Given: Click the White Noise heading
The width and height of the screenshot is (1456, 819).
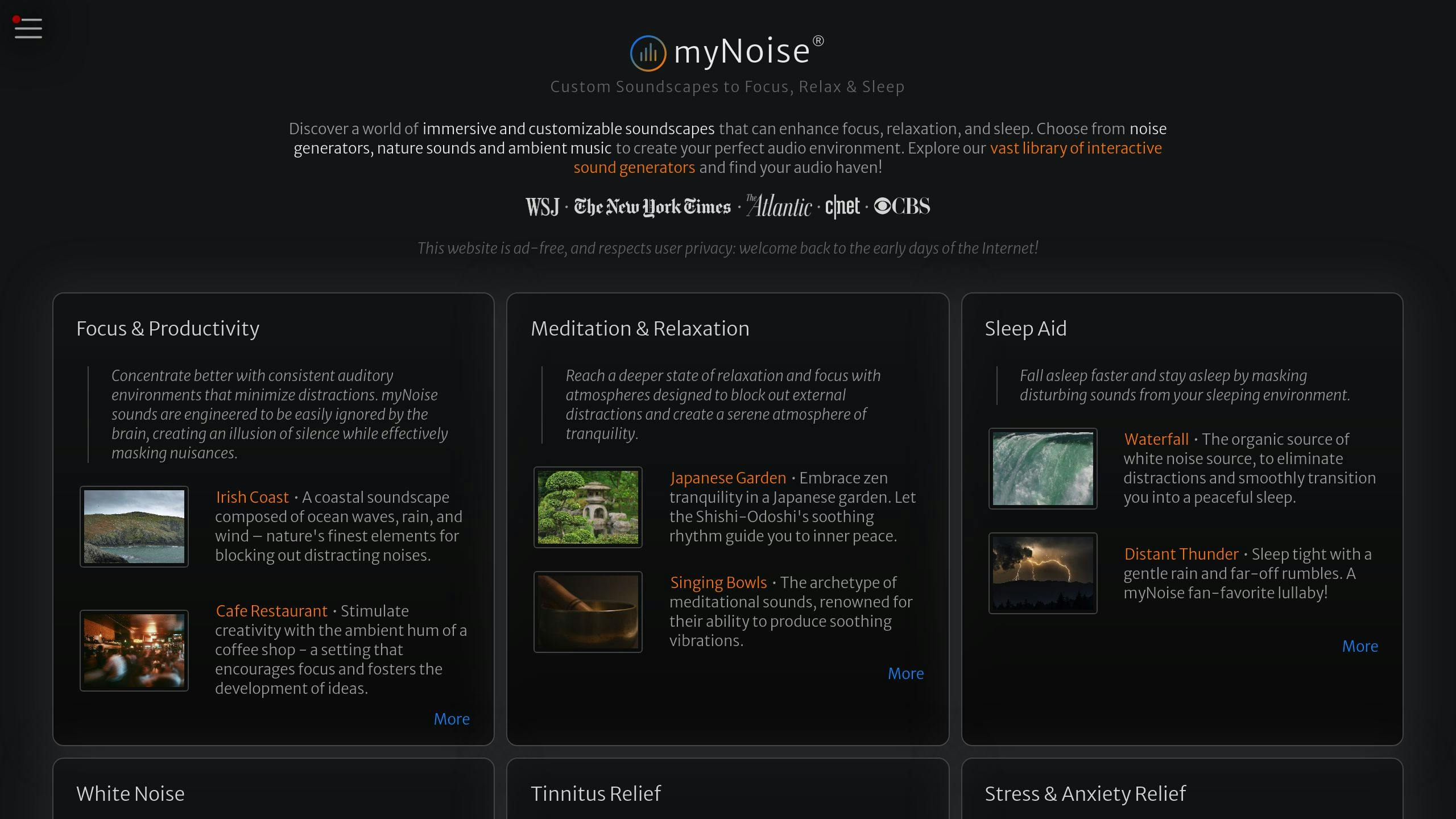Looking at the screenshot, I should click(x=130, y=793).
